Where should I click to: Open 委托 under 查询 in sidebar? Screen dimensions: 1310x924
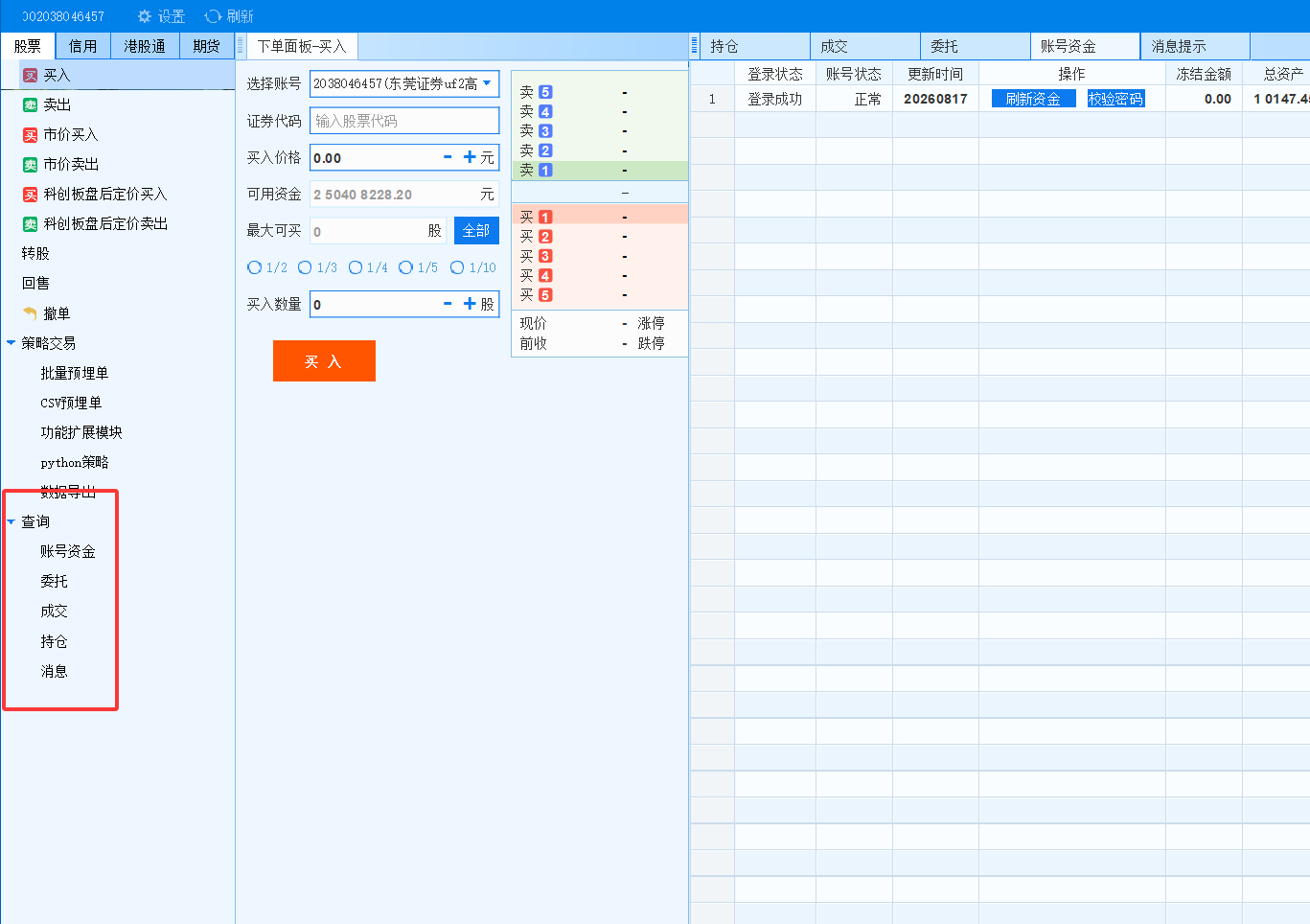54,582
